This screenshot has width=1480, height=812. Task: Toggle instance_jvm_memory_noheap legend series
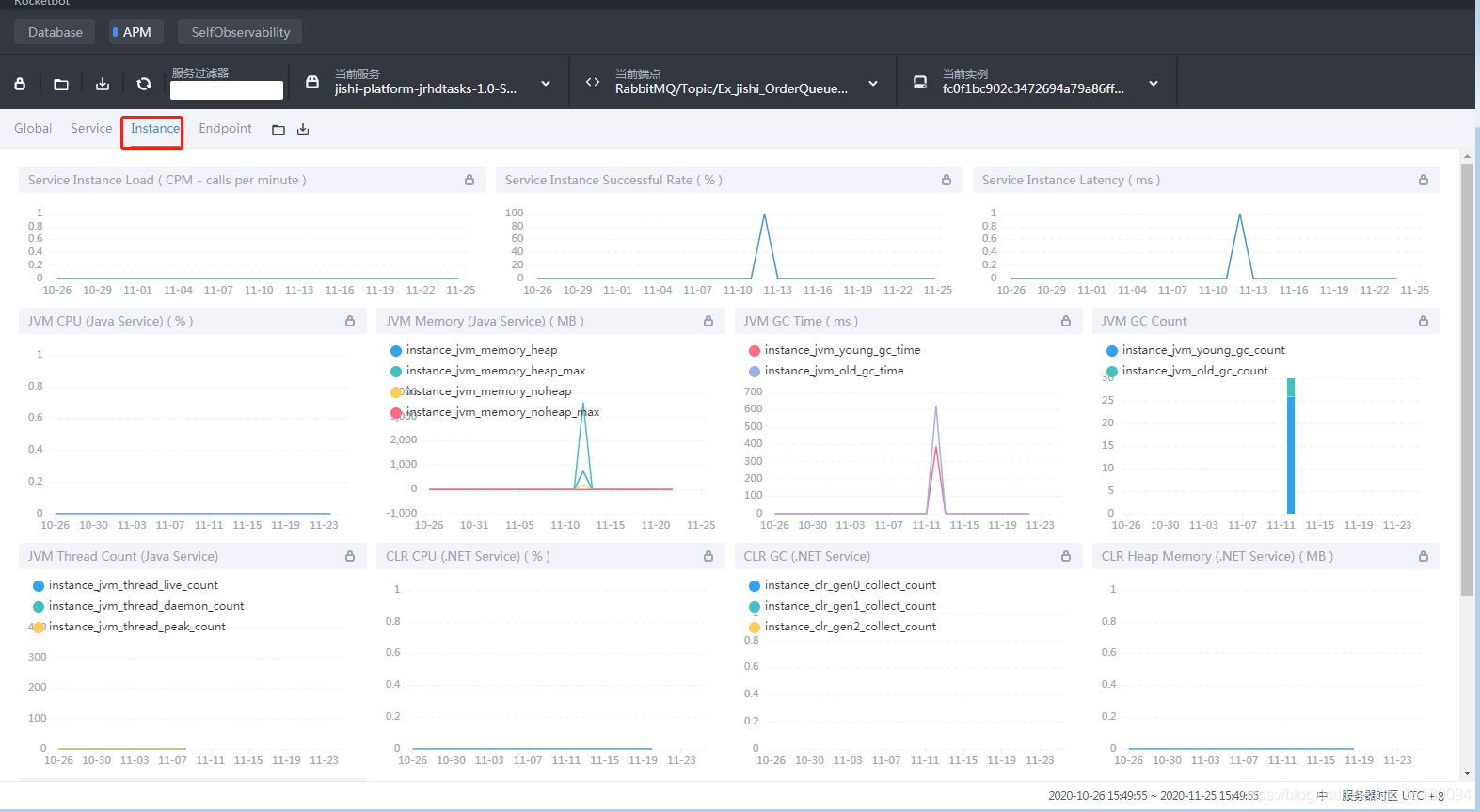click(x=481, y=391)
